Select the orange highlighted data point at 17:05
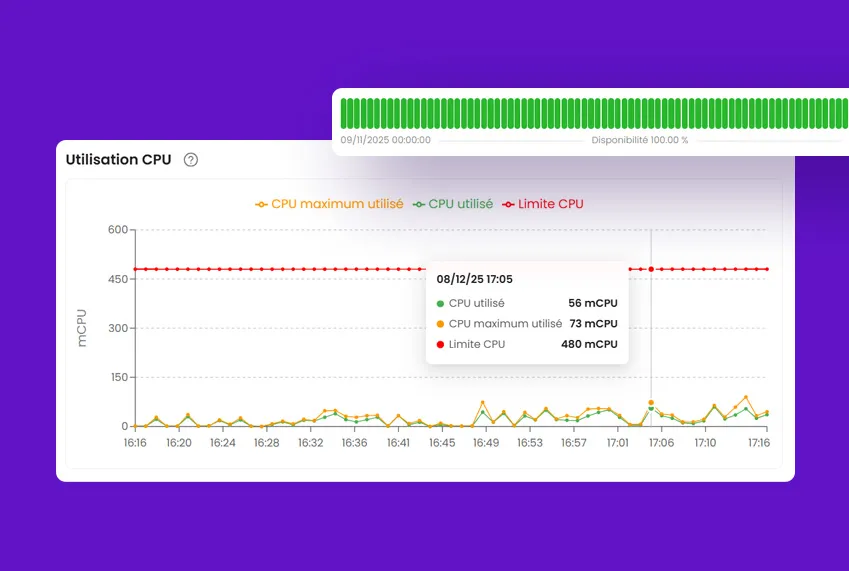The width and height of the screenshot is (849, 571). pyautogui.click(x=651, y=403)
